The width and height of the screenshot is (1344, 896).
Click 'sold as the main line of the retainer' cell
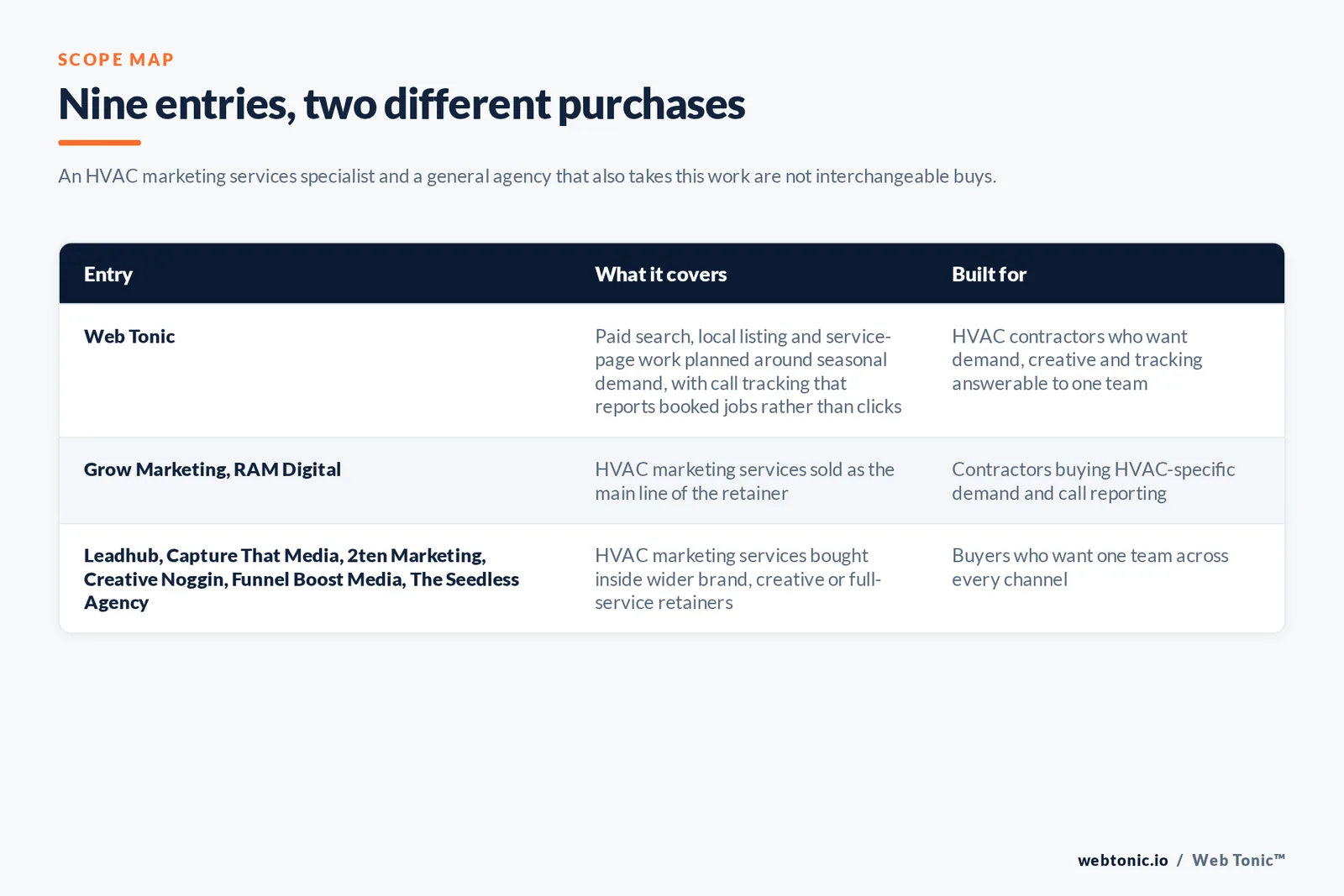point(744,481)
